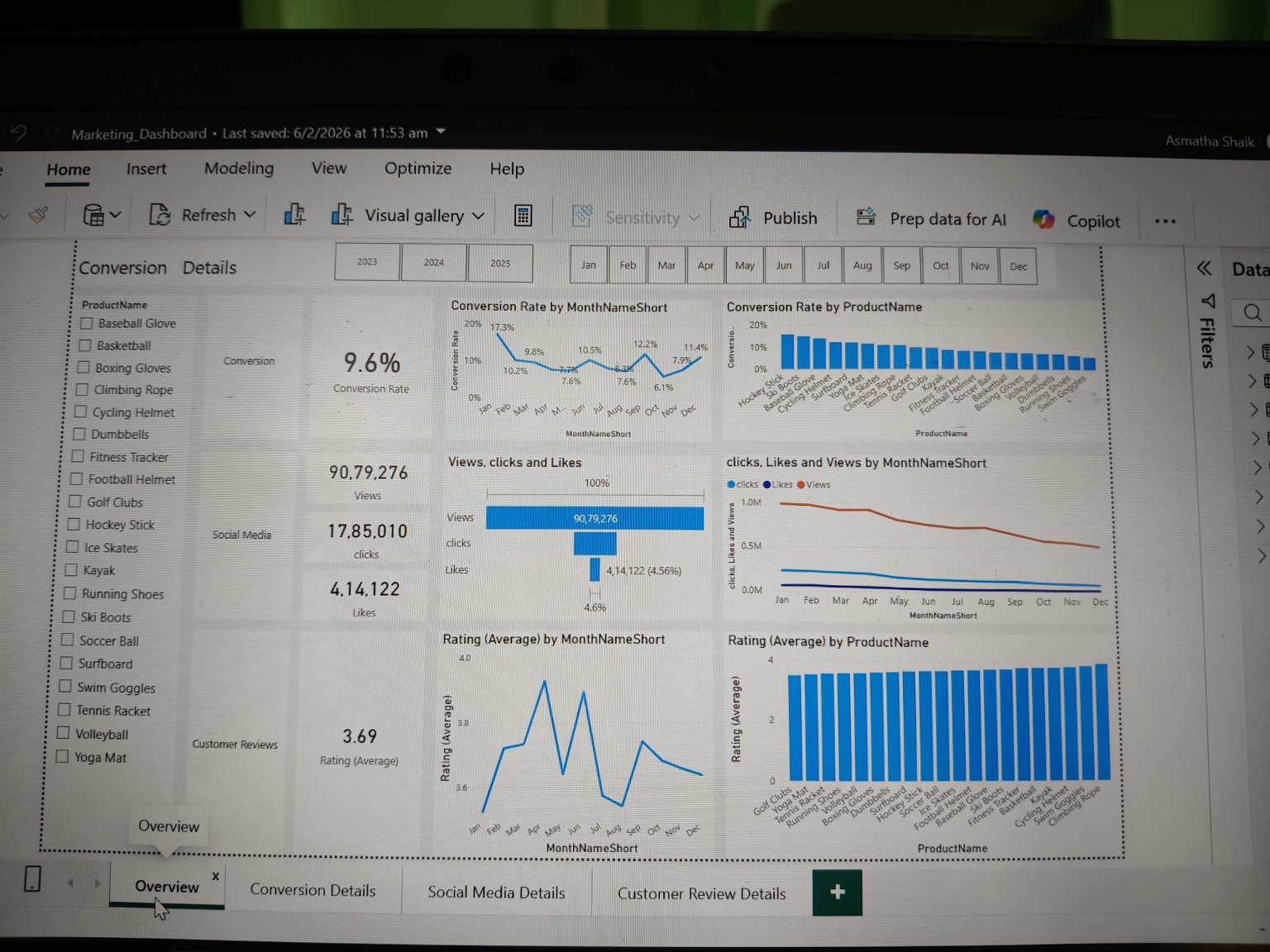Collapse the pane with the double chevron
This screenshot has height=952, width=1270.
click(1204, 268)
